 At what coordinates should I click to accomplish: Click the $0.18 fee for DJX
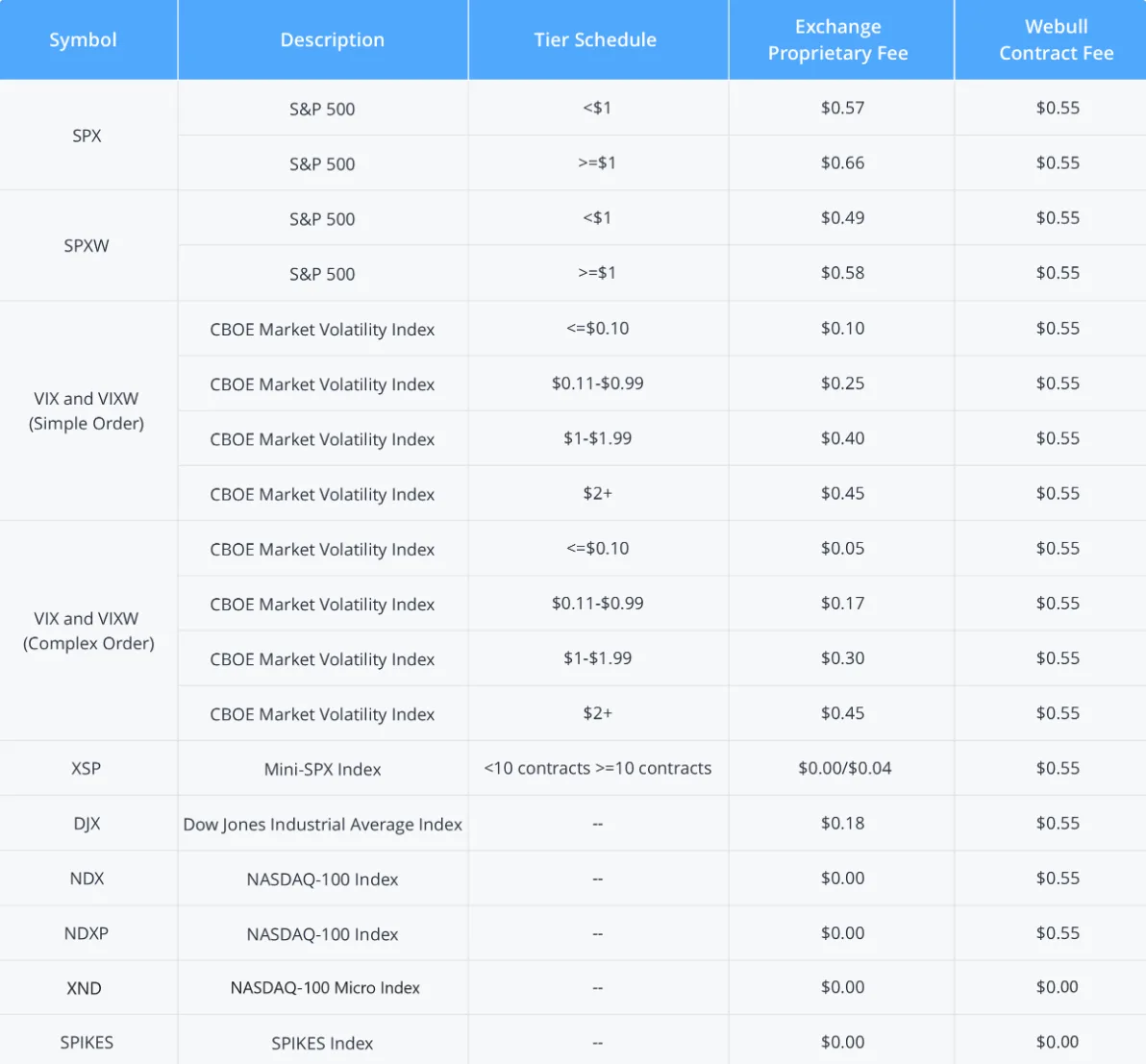coord(843,823)
